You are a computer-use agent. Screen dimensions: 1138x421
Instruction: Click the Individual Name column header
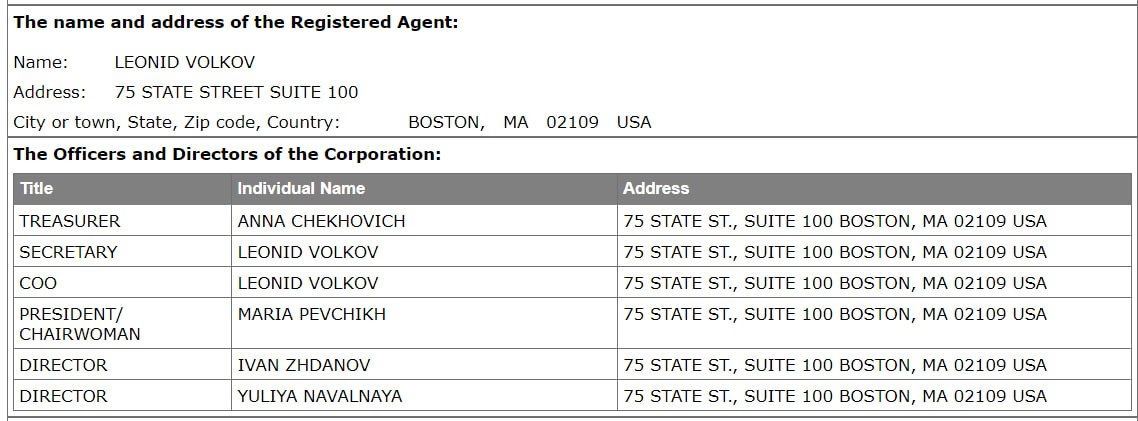301,189
